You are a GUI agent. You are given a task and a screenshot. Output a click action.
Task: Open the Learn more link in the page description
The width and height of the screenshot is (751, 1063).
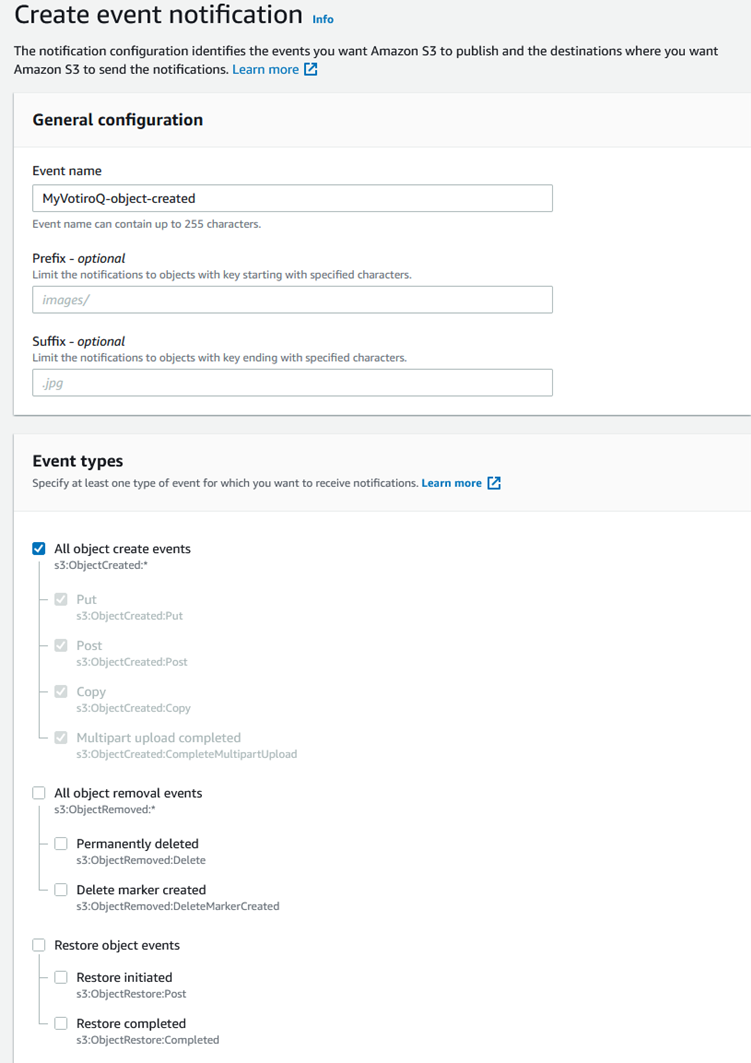coord(265,69)
